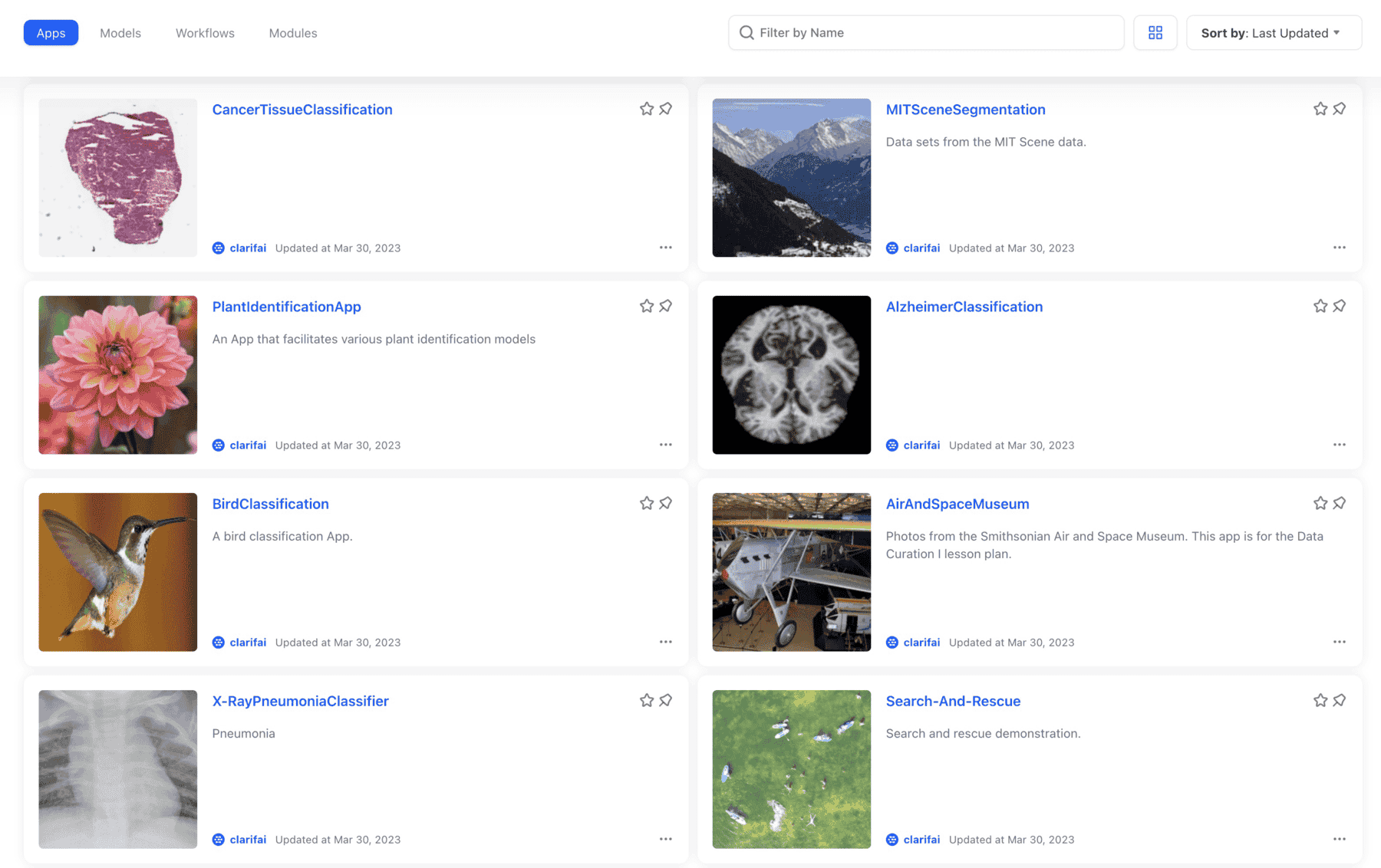Viewport: 1381px width, 868px height.
Task: Switch to the Workflows tab
Action: click(205, 33)
